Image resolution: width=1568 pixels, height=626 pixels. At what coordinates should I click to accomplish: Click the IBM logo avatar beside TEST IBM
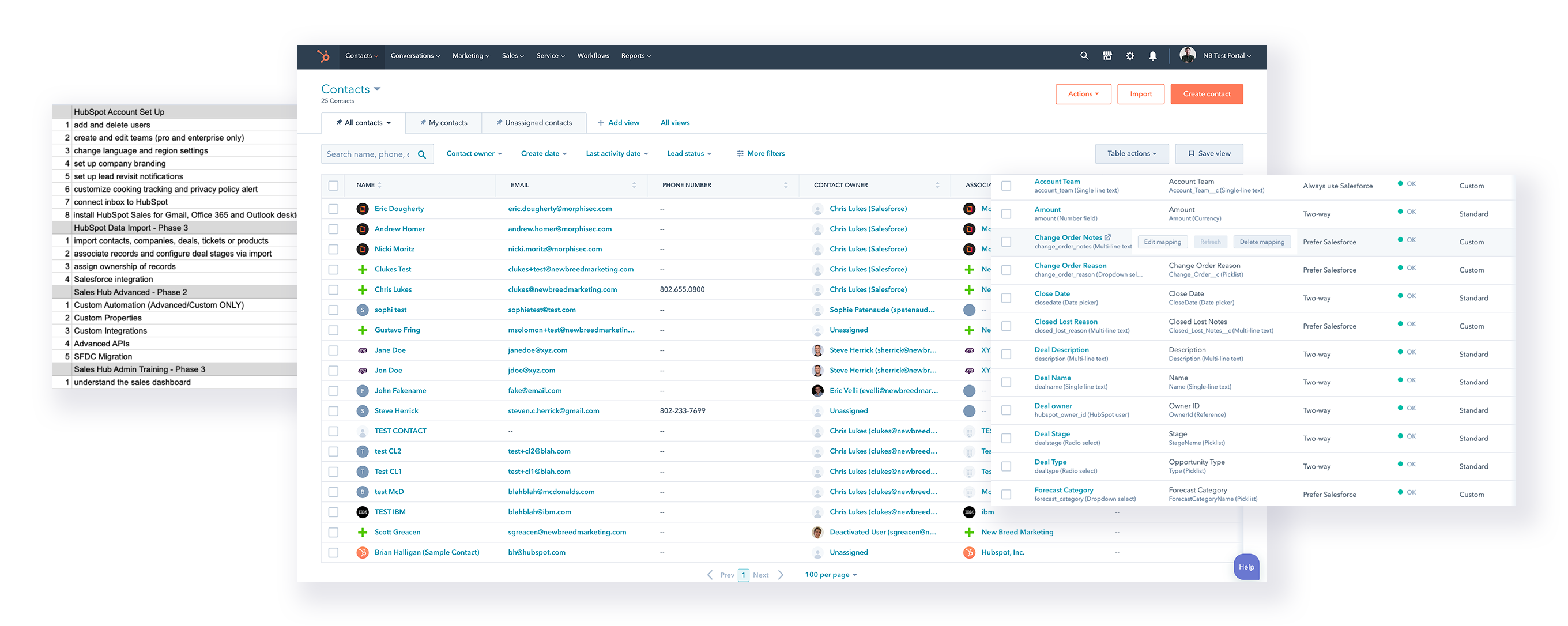[x=362, y=512]
